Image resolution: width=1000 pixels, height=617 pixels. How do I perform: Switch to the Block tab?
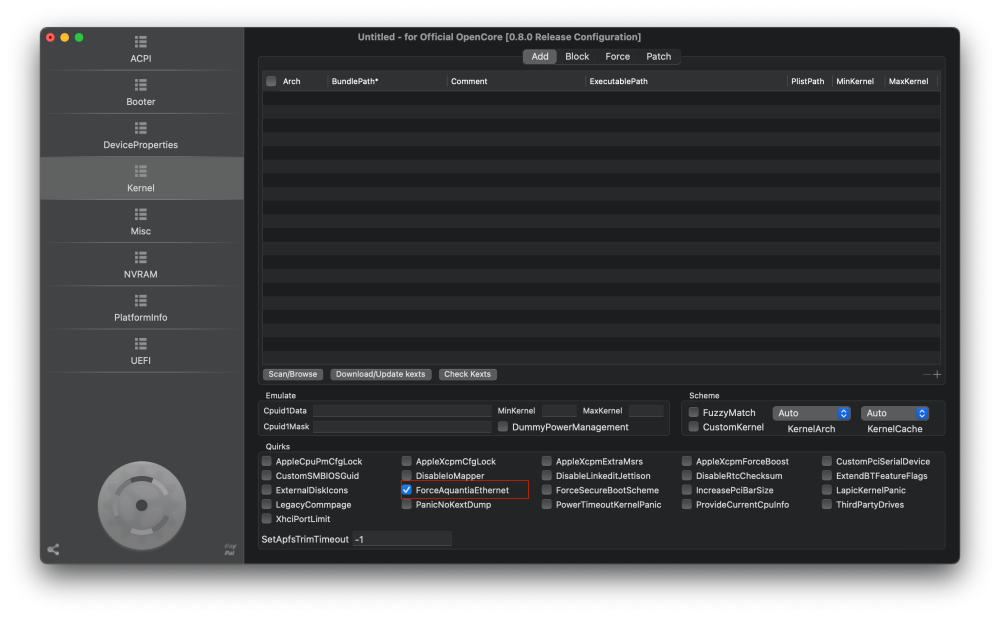[577, 57]
